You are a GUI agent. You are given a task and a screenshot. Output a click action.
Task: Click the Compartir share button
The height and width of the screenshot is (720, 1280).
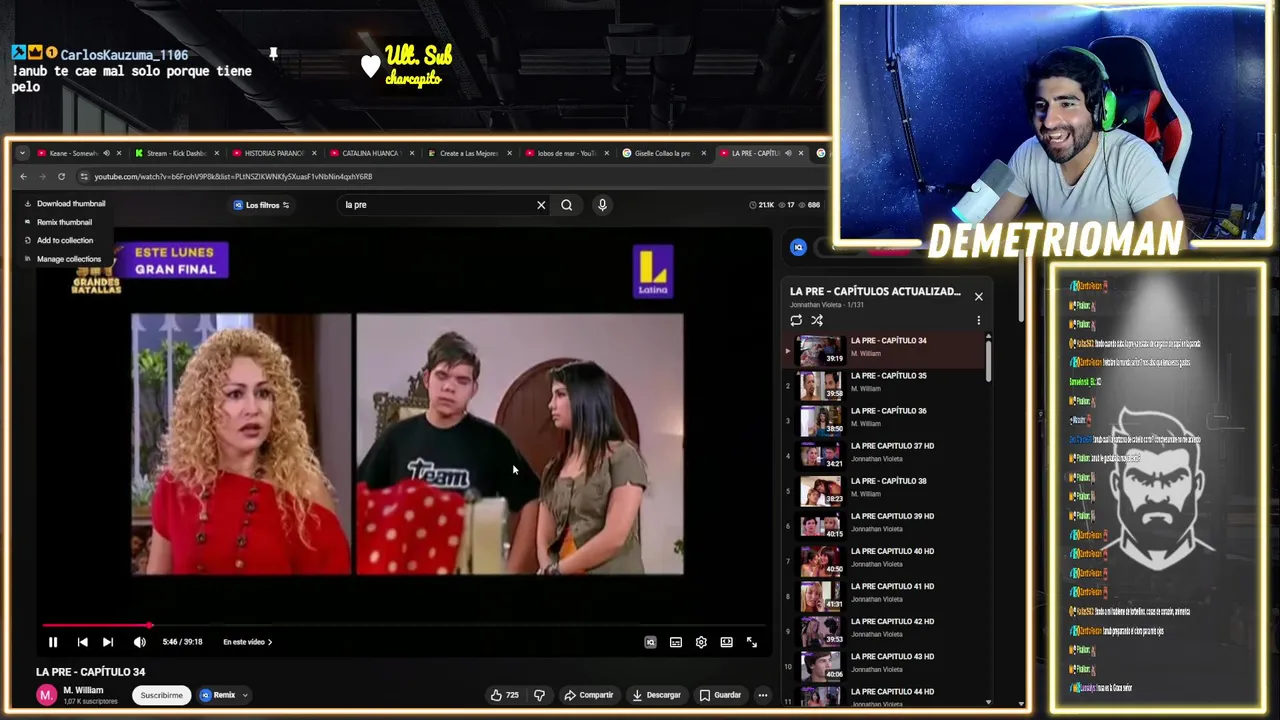(589, 695)
